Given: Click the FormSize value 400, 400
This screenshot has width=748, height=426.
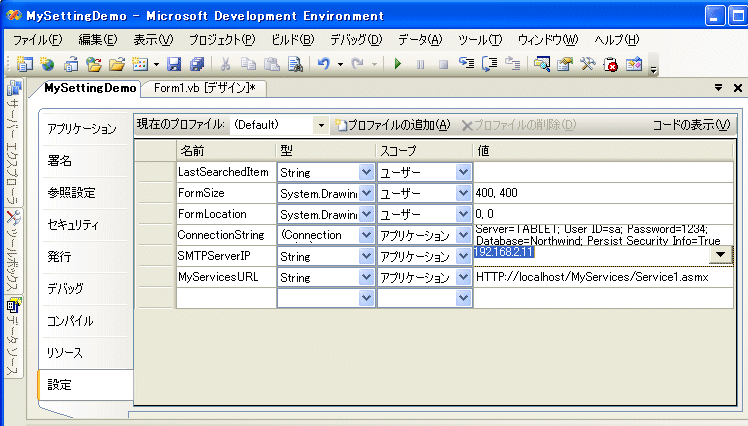Looking at the screenshot, I should 497,193.
